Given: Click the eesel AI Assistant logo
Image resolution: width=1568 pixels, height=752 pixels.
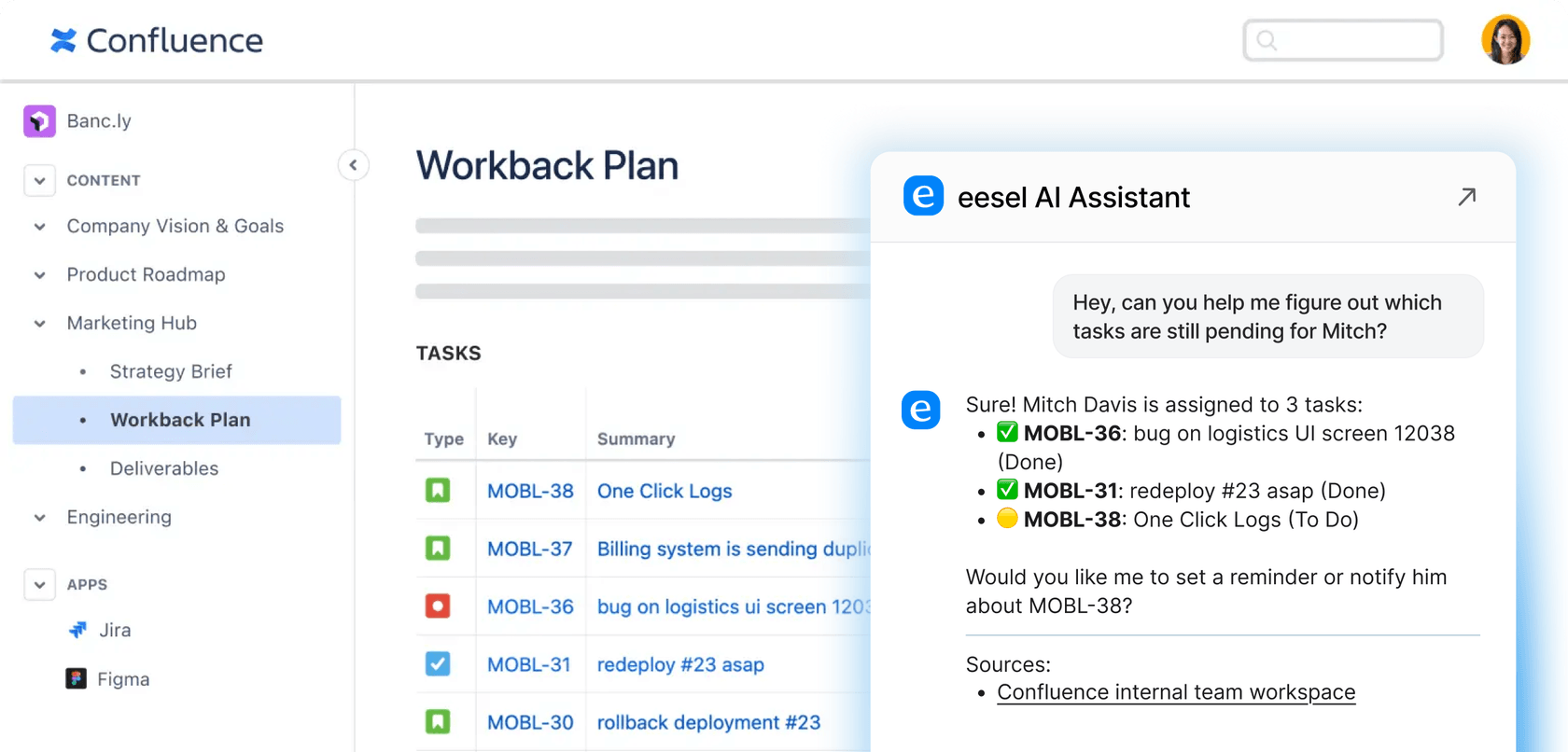Looking at the screenshot, I should [923, 197].
